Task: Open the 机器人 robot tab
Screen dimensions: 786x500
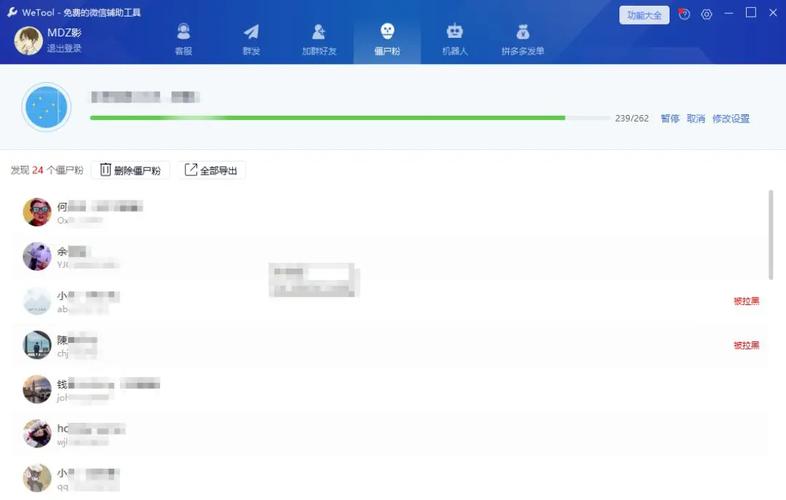Action: pos(455,39)
